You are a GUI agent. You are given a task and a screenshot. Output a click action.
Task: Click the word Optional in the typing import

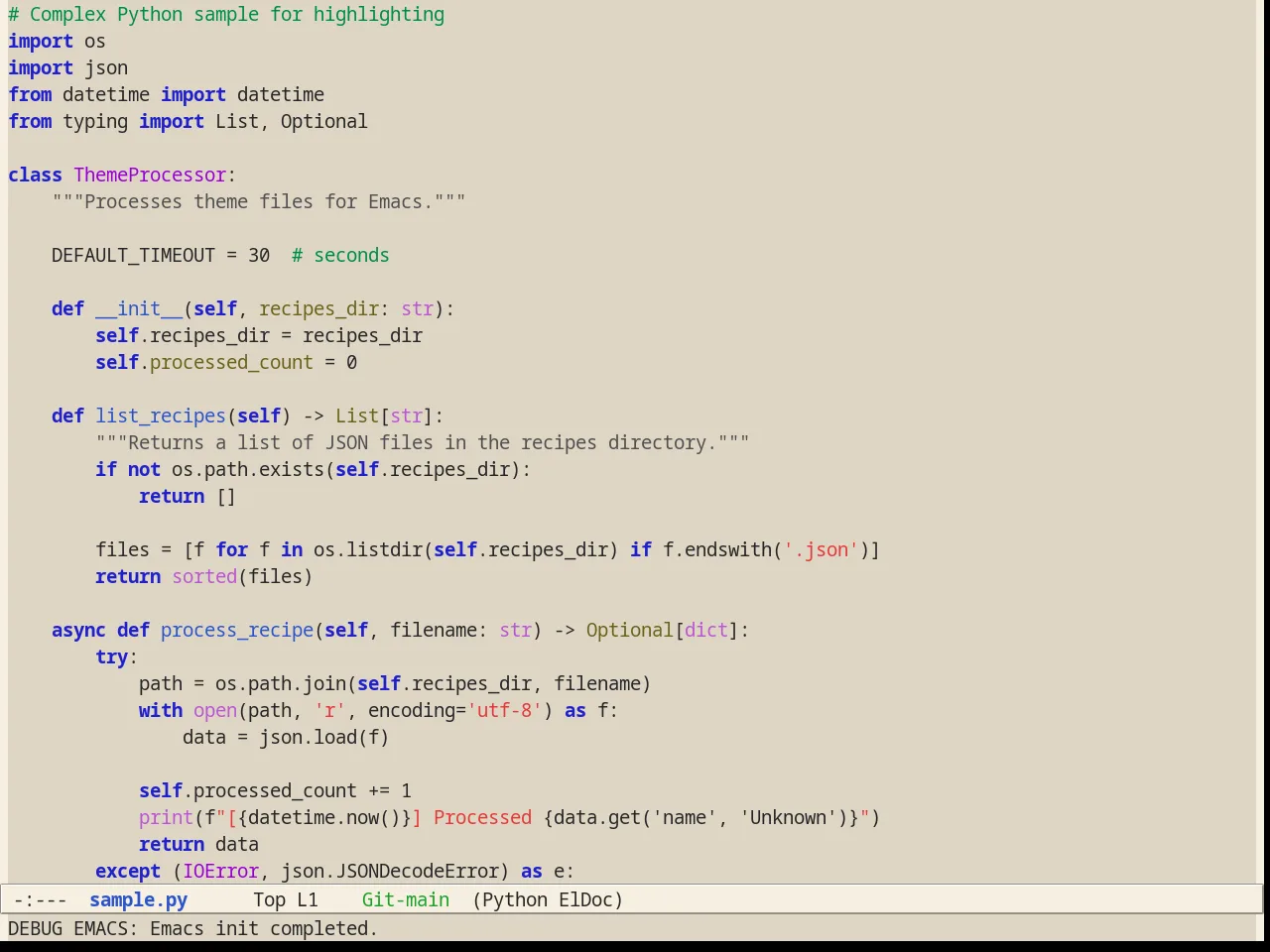pos(323,121)
